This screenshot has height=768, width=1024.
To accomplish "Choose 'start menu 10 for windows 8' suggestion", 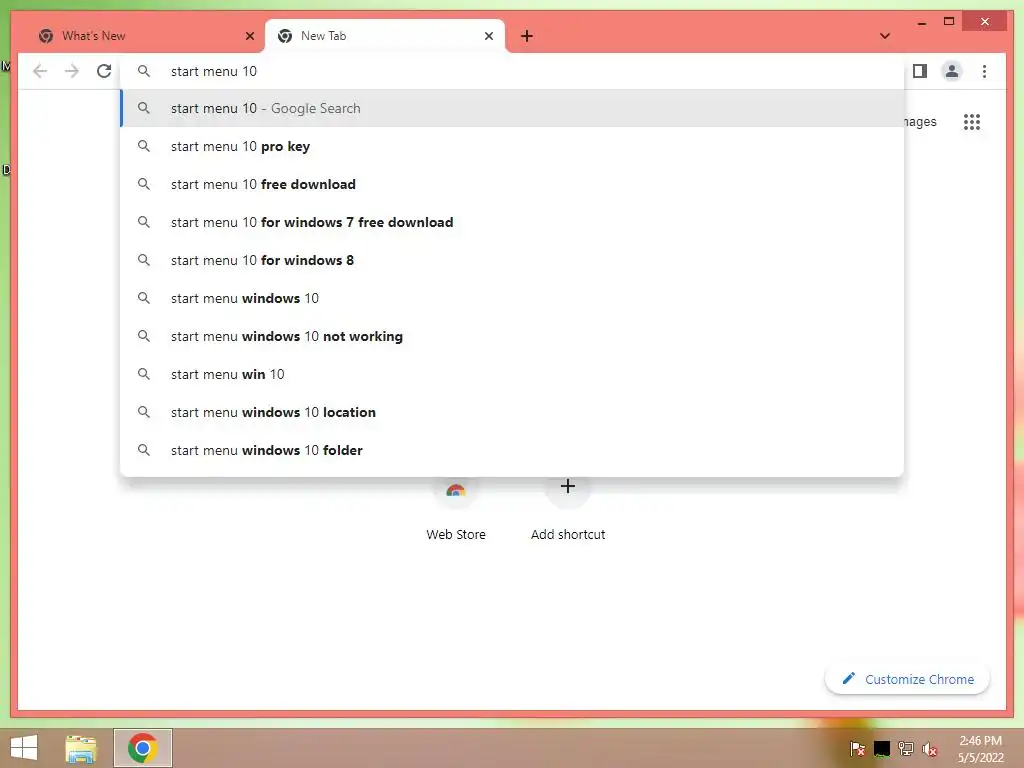I will [513, 260].
